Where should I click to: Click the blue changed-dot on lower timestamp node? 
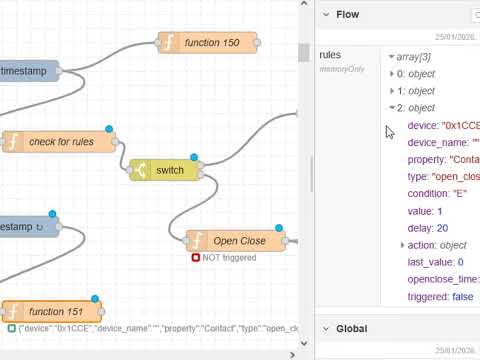[x=52, y=214]
